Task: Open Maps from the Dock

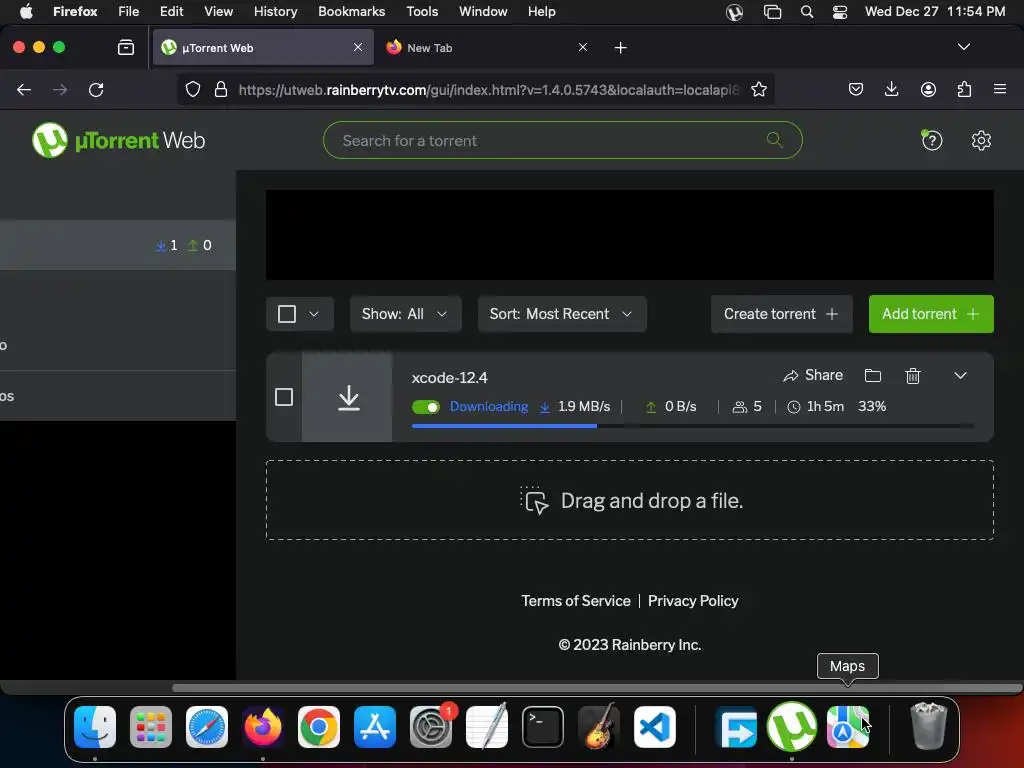Action: (x=848, y=727)
